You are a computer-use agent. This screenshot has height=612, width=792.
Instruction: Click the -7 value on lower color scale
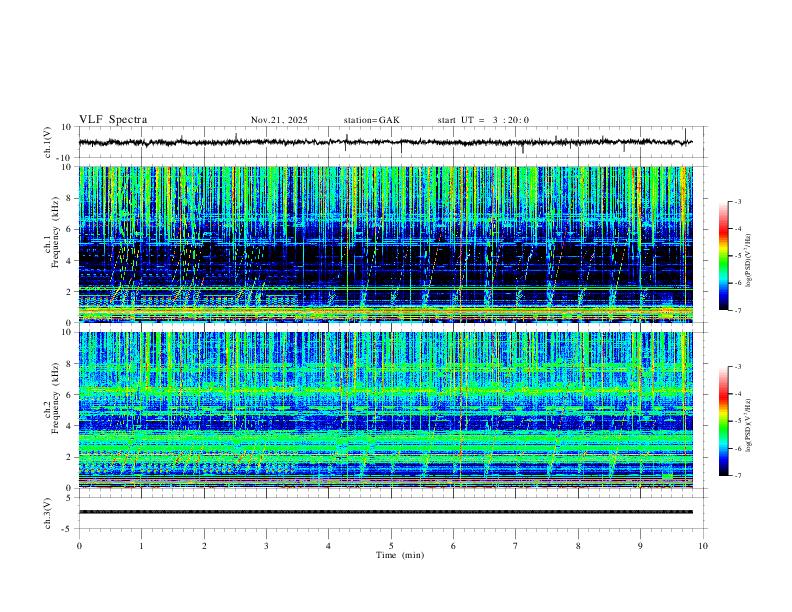click(x=738, y=475)
